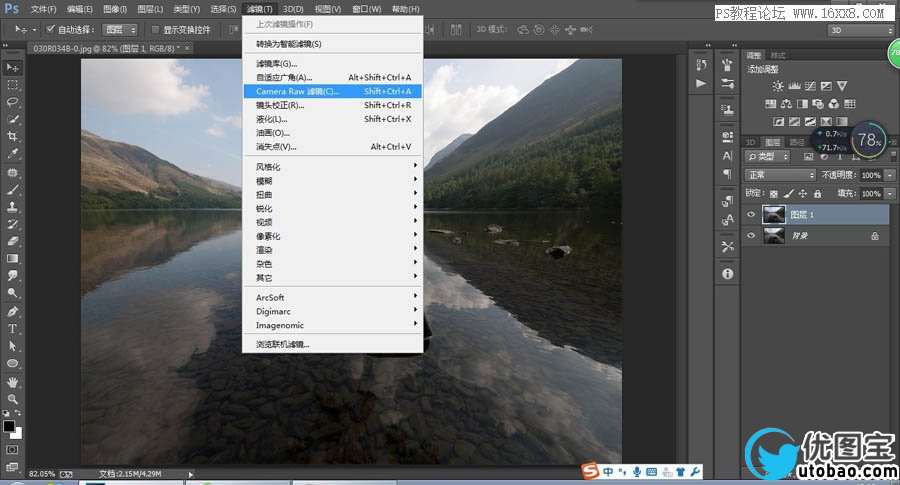Uncheck 自动选择 checkbox in options bar
This screenshot has width=900, height=485.
[51, 29]
